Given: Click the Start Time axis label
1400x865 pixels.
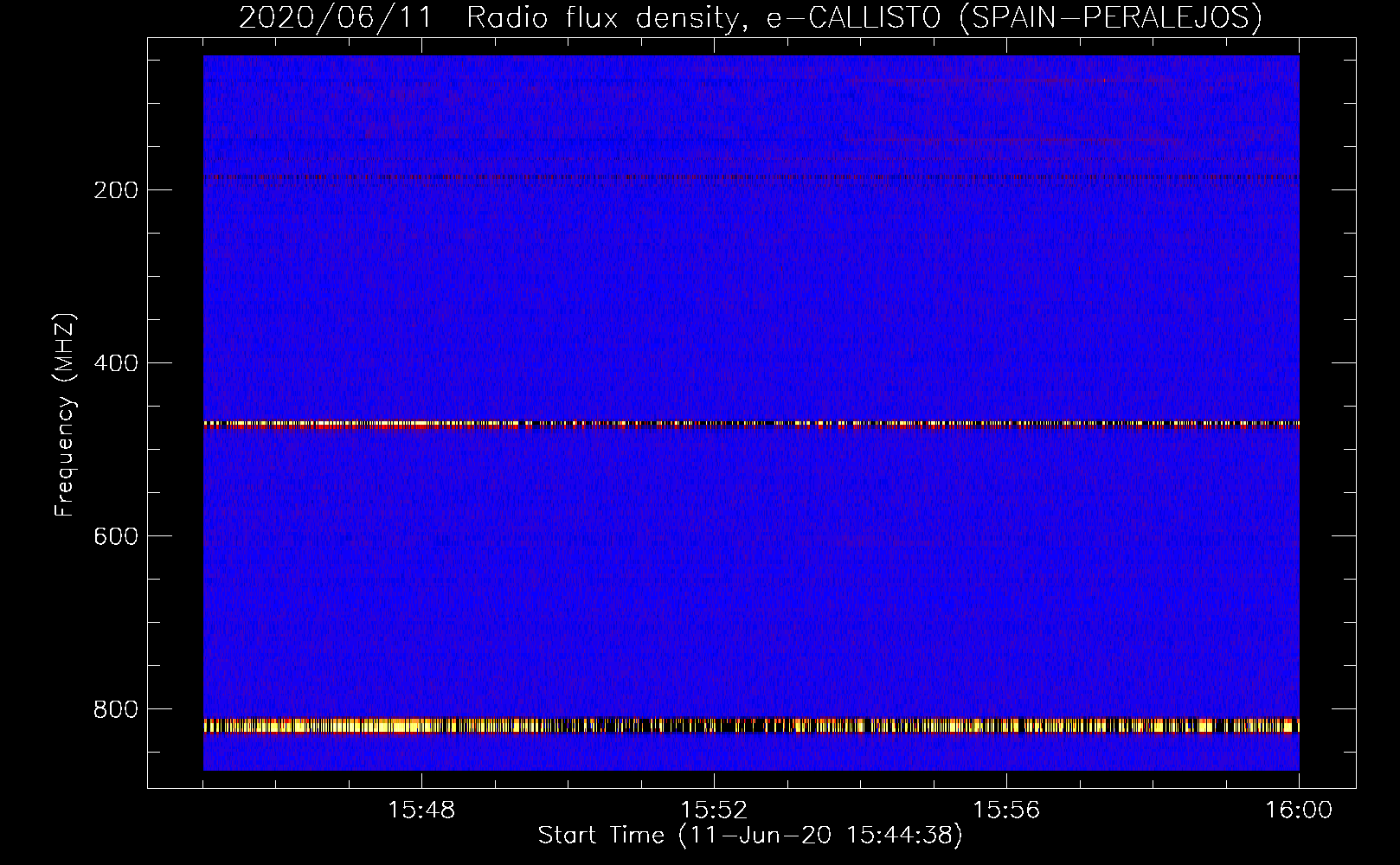Looking at the screenshot, I should [x=750, y=836].
